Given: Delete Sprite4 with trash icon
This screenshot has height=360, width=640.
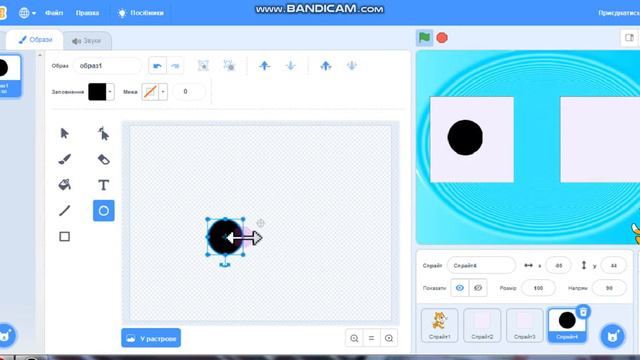Looking at the screenshot, I should (x=584, y=312).
